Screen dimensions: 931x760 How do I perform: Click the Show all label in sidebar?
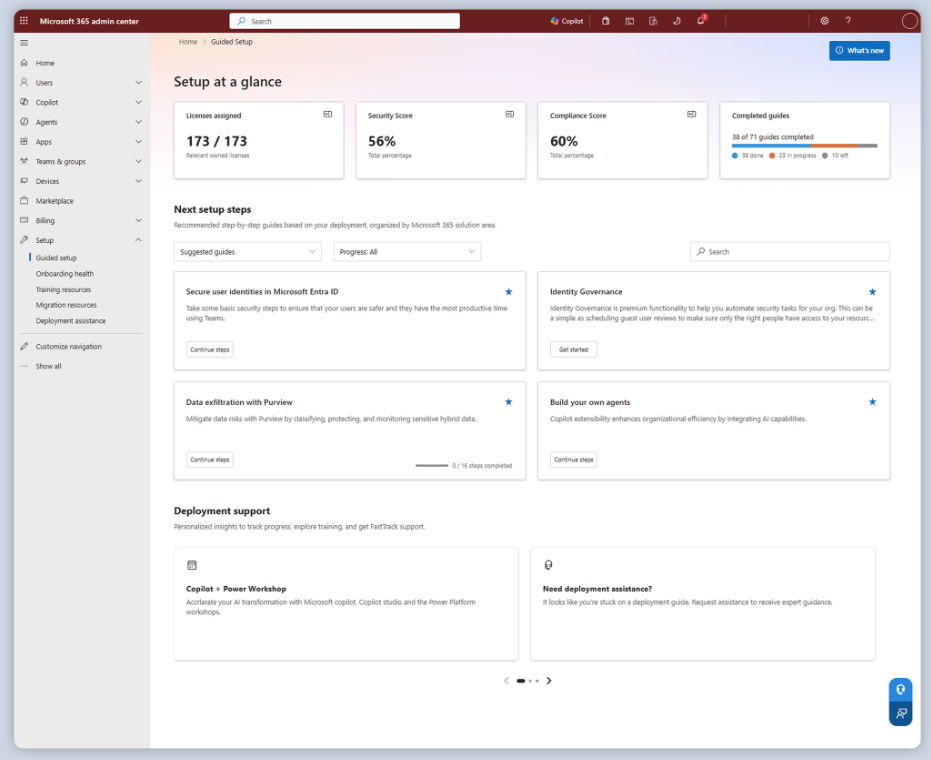tap(48, 366)
